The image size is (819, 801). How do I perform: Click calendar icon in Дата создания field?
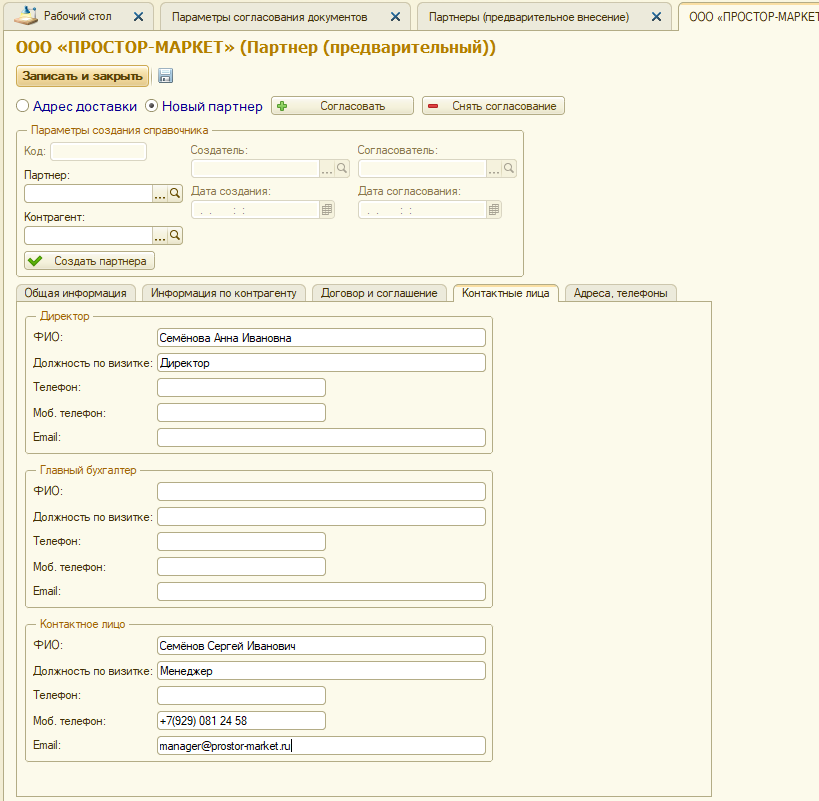click(x=326, y=210)
